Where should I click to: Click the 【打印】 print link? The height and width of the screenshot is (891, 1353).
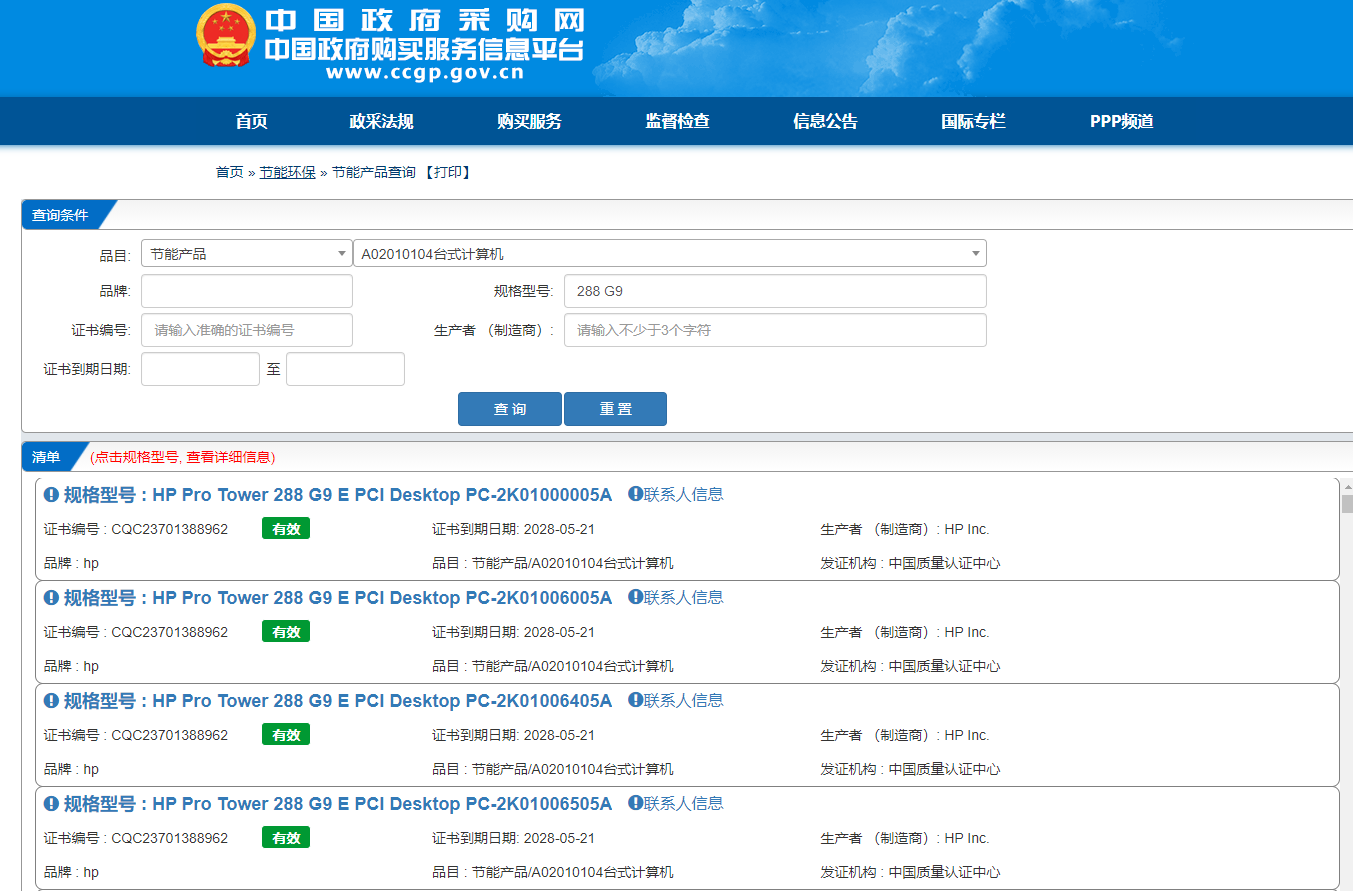point(446,172)
